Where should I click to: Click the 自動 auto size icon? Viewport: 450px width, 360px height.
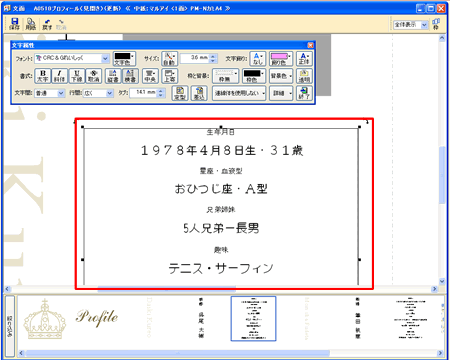pos(169,59)
